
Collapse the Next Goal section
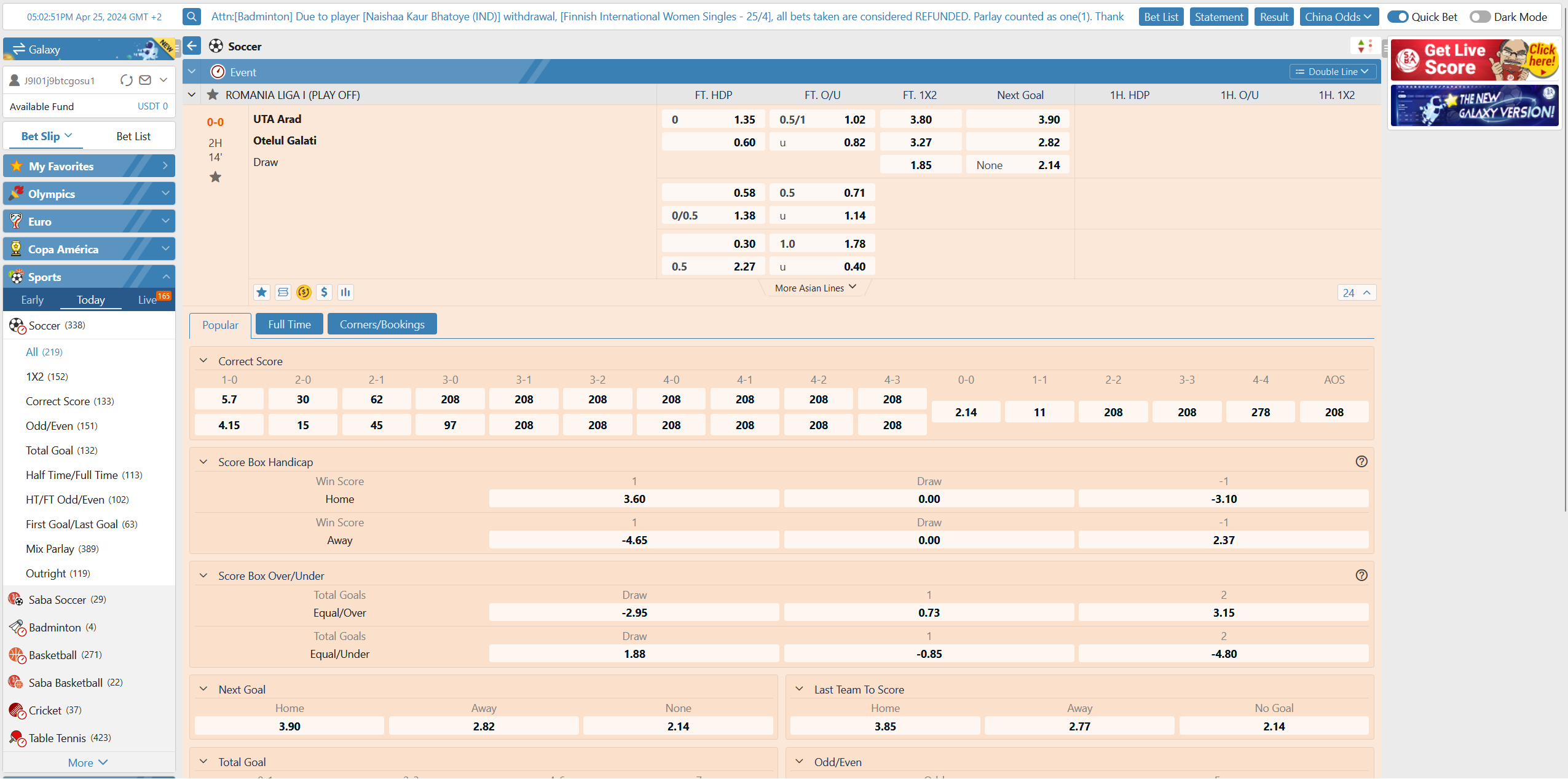tap(203, 689)
